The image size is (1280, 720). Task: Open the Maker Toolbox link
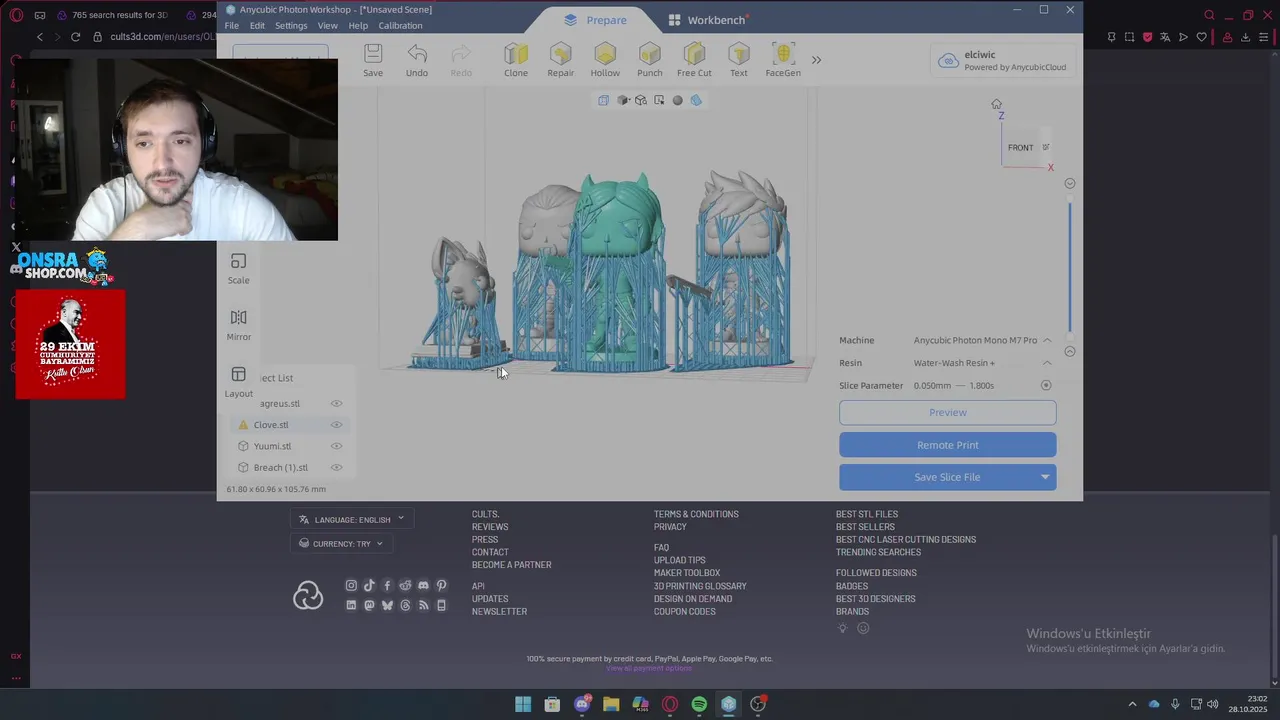[687, 573]
